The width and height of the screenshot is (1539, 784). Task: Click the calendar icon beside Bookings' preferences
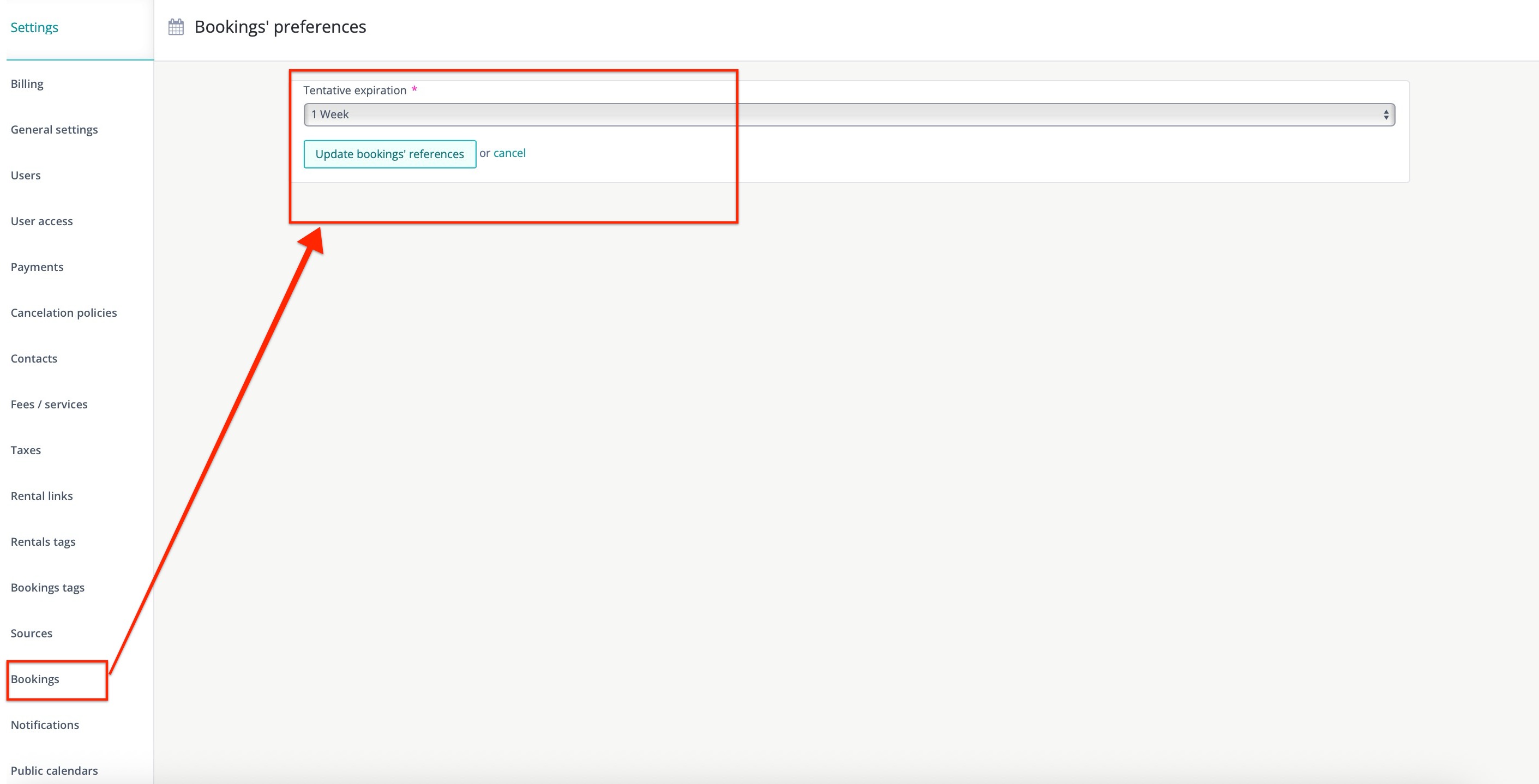coord(176,25)
